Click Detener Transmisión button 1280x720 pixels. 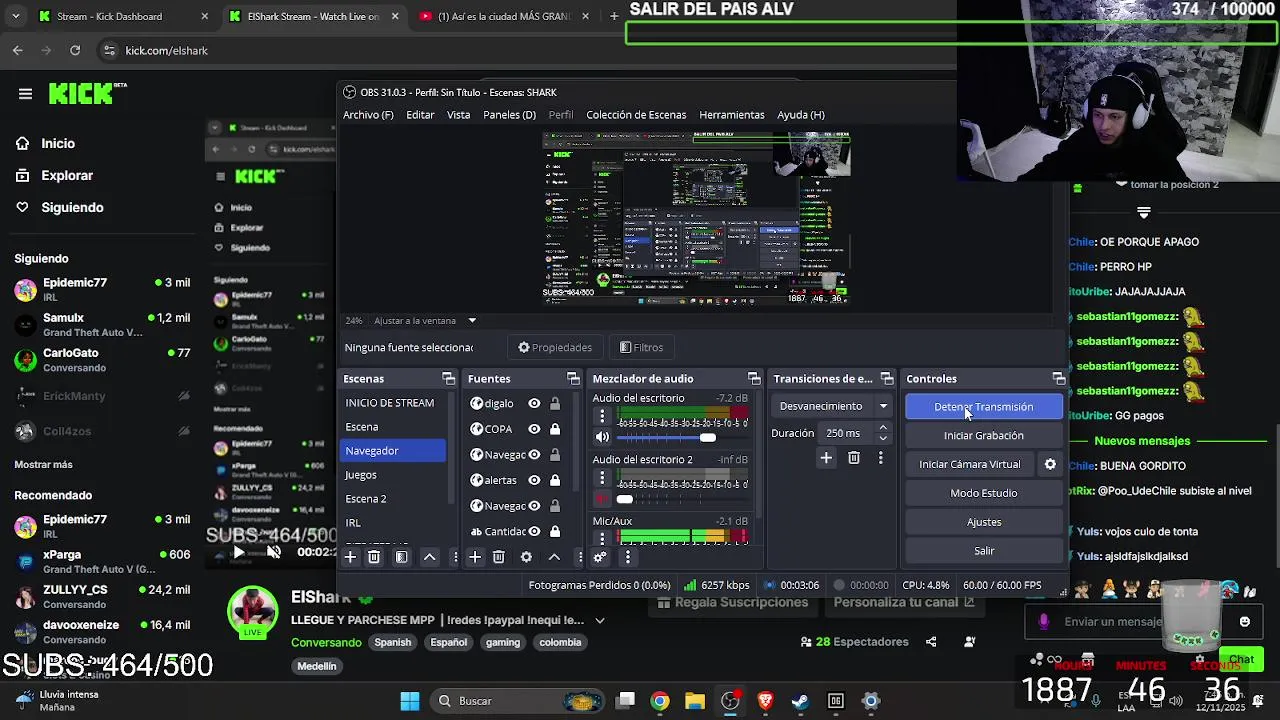point(984,407)
